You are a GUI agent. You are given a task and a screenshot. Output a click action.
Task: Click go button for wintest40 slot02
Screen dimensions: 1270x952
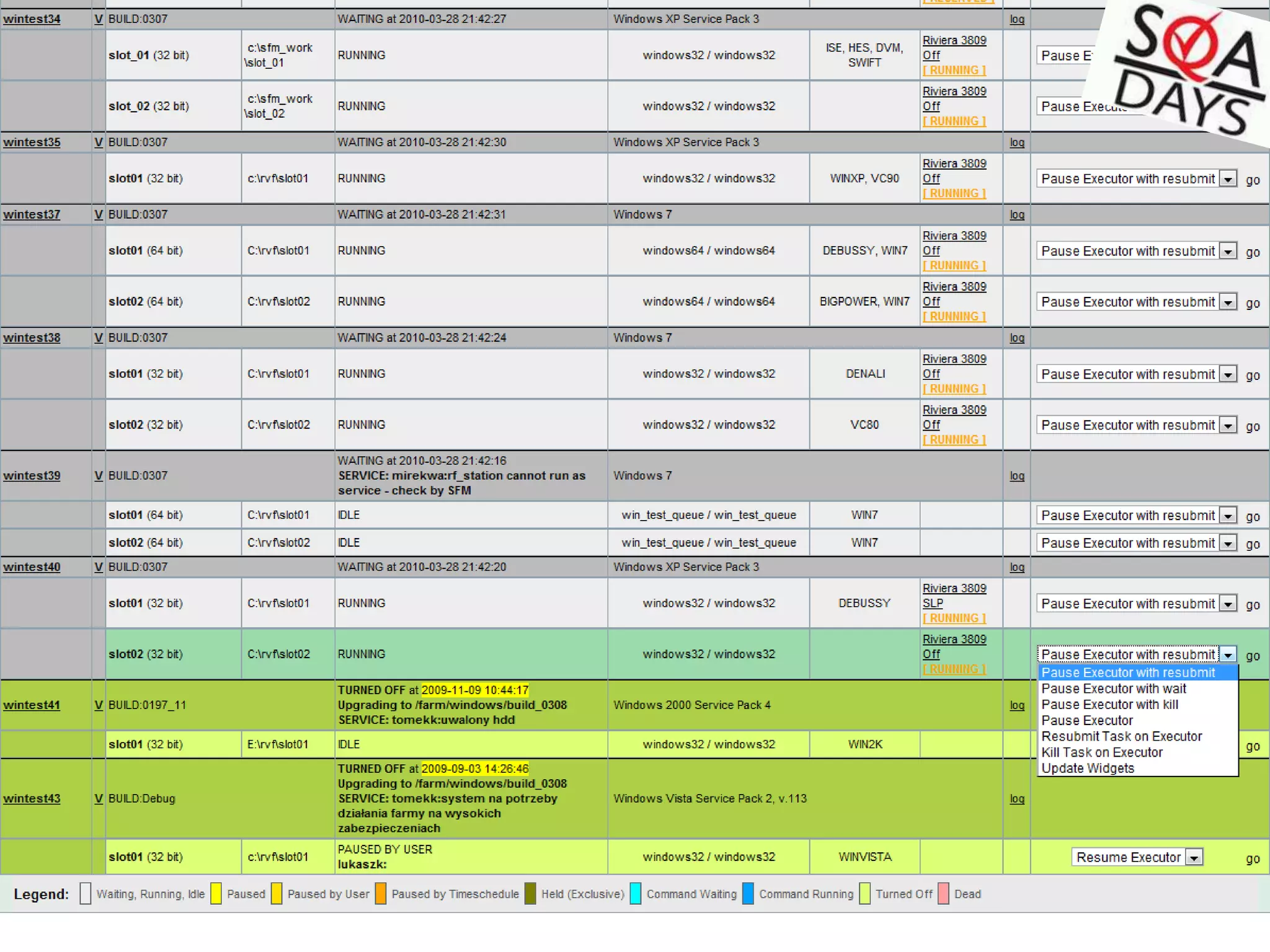click(1253, 656)
